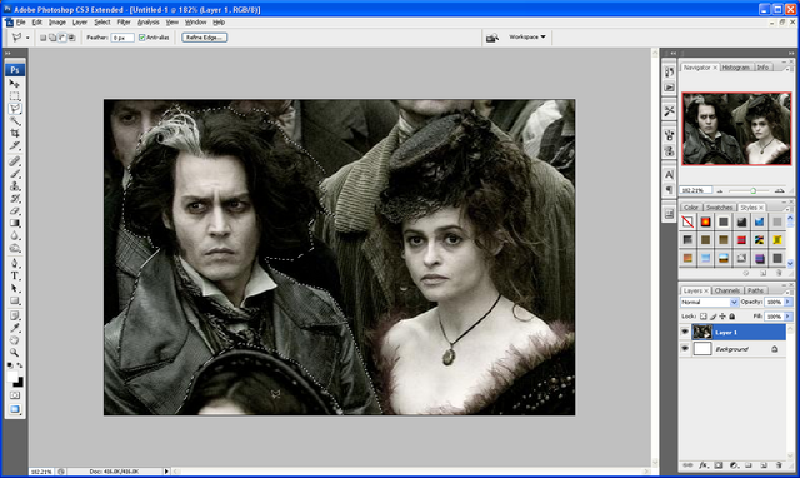800x478 pixels.
Task: Click the Navigator preview thumbnail
Action: click(736, 129)
